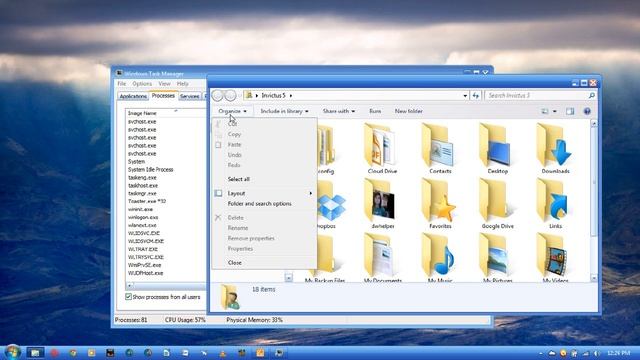
Task: Open Task Manager View menu
Action: pyautogui.click(x=164, y=84)
